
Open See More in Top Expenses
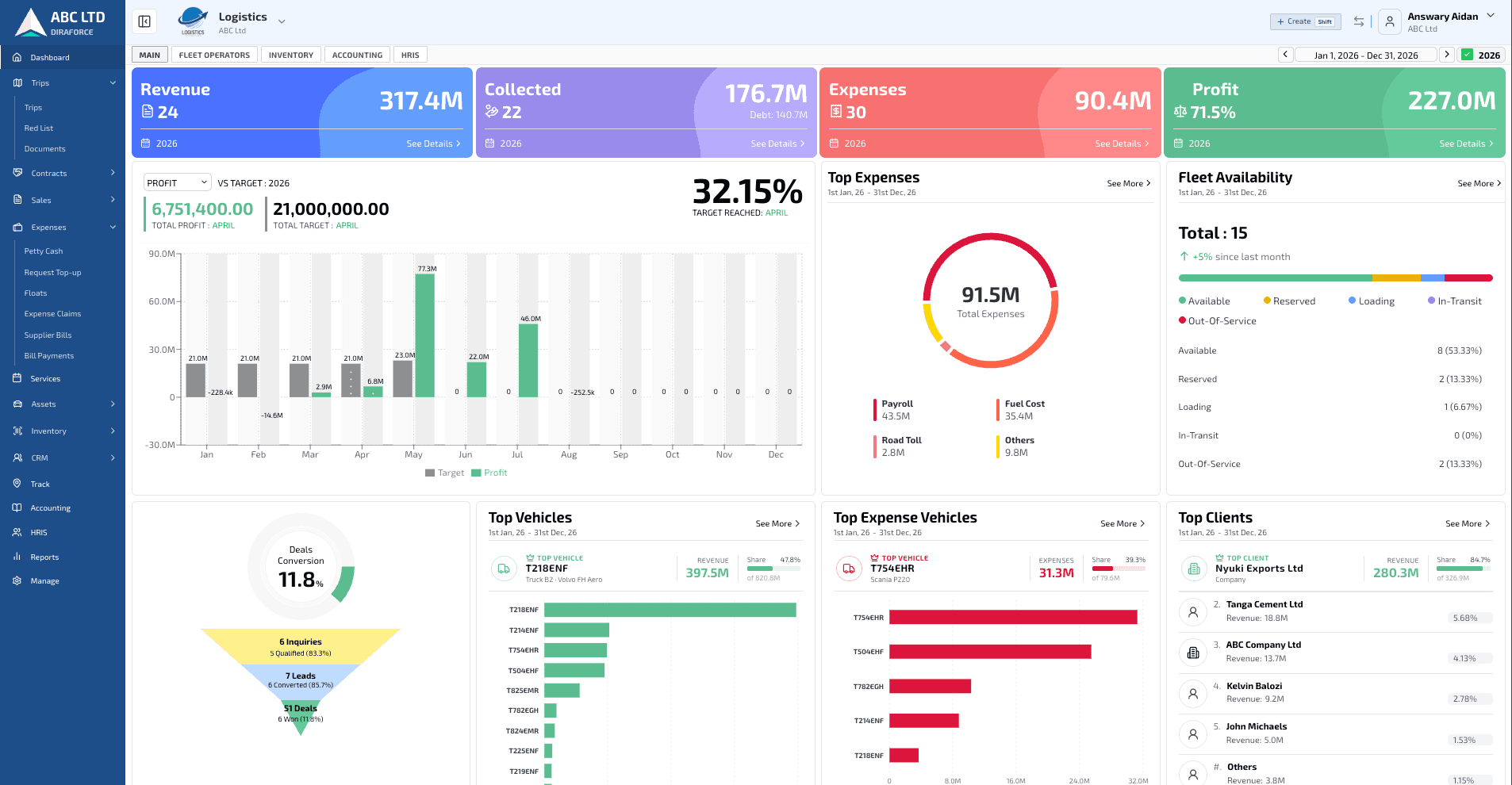(x=1129, y=183)
